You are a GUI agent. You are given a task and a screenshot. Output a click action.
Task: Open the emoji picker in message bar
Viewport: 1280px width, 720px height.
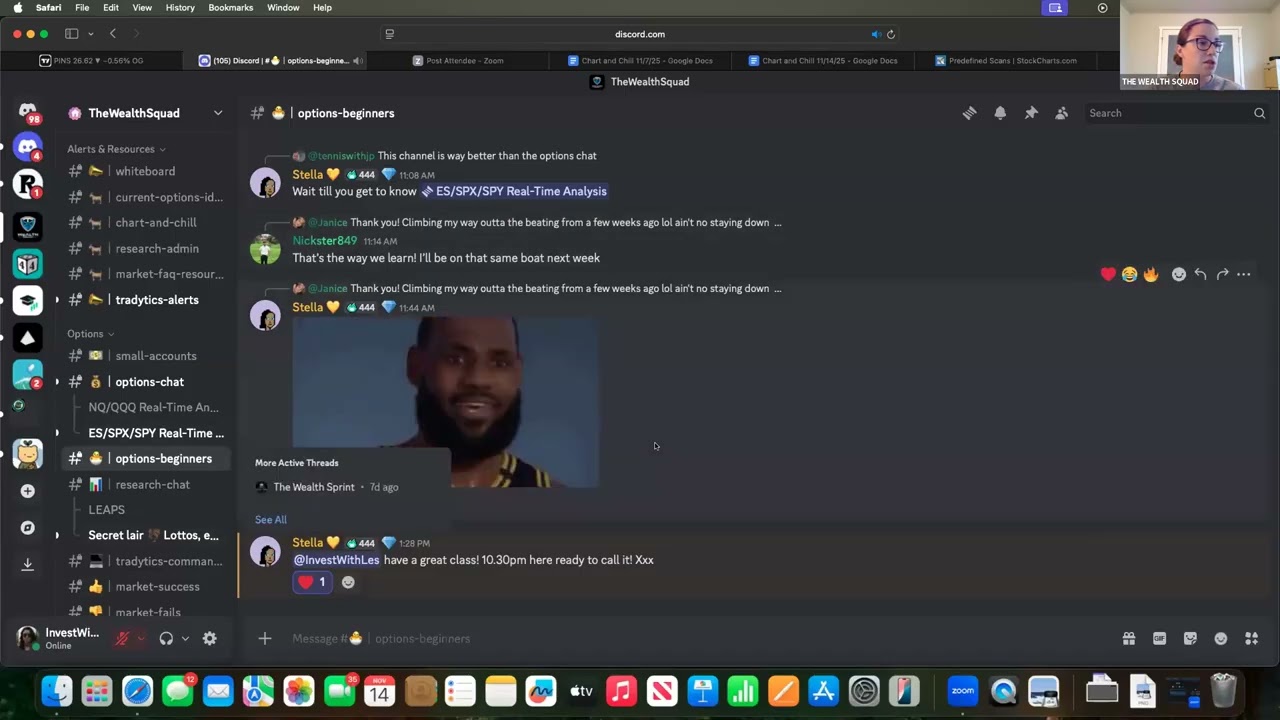pos(1221,638)
